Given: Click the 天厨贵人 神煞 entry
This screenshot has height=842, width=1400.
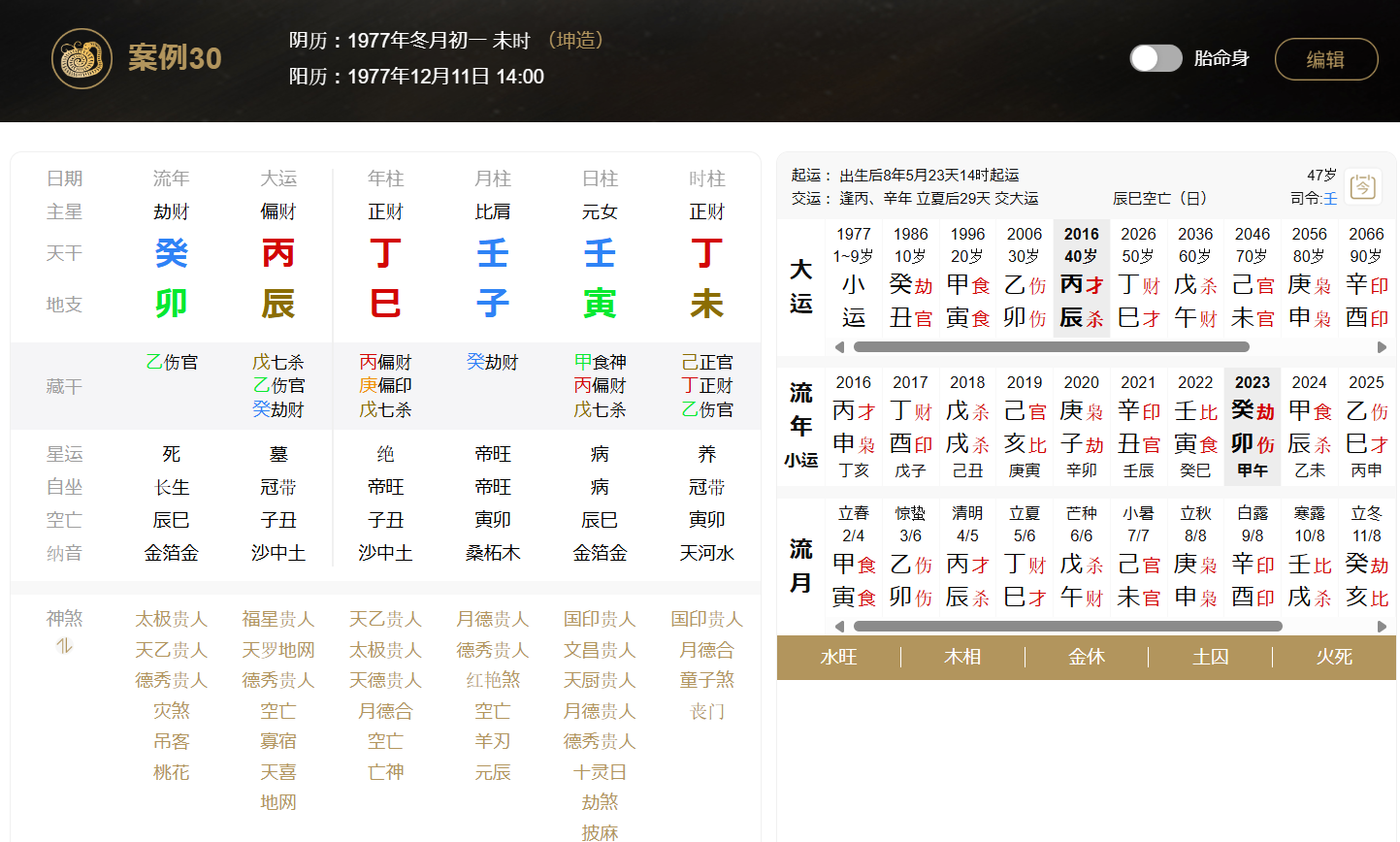Looking at the screenshot, I should coord(600,680).
